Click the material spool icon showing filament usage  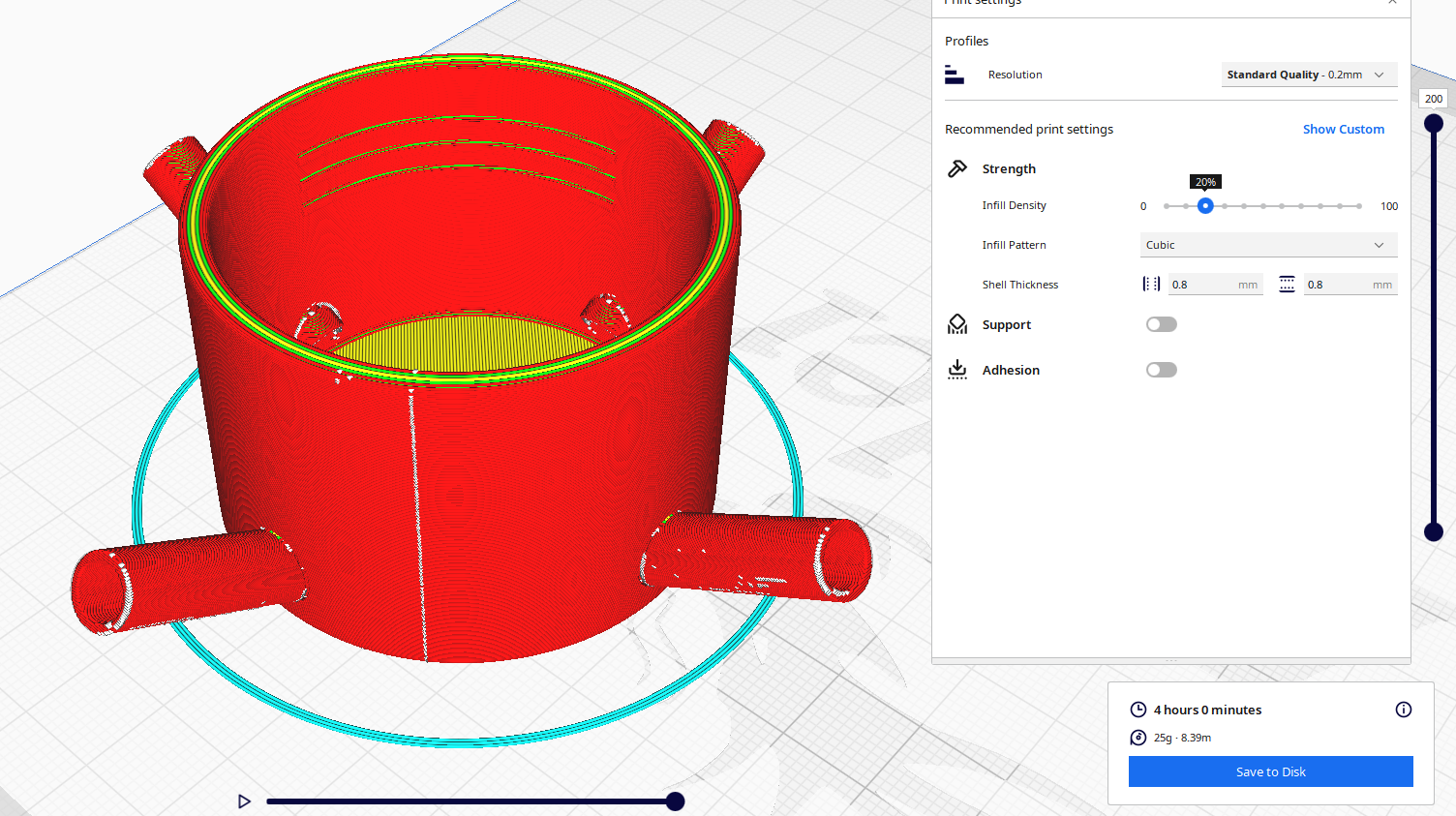(x=1137, y=737)
